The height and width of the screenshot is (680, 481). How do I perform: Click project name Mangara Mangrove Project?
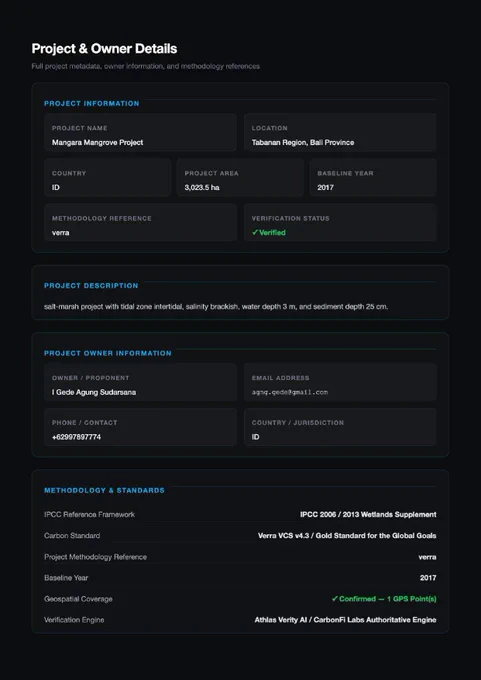click(x=98, y=142)
